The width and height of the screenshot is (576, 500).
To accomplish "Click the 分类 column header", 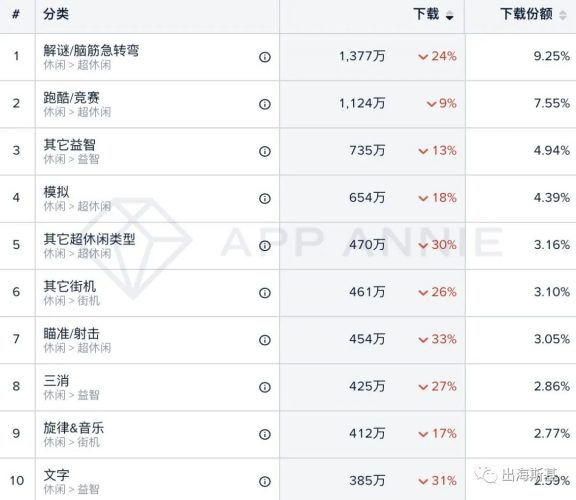I will coord(56,14).
